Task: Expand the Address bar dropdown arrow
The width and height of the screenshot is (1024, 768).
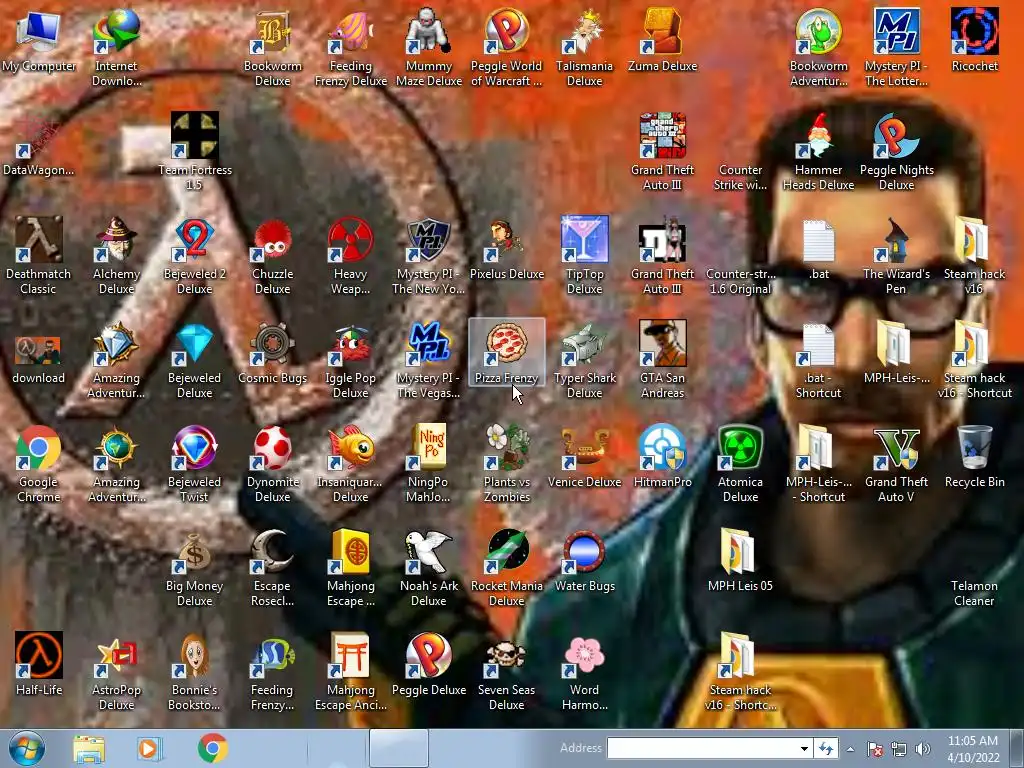Action: [805, 748]
